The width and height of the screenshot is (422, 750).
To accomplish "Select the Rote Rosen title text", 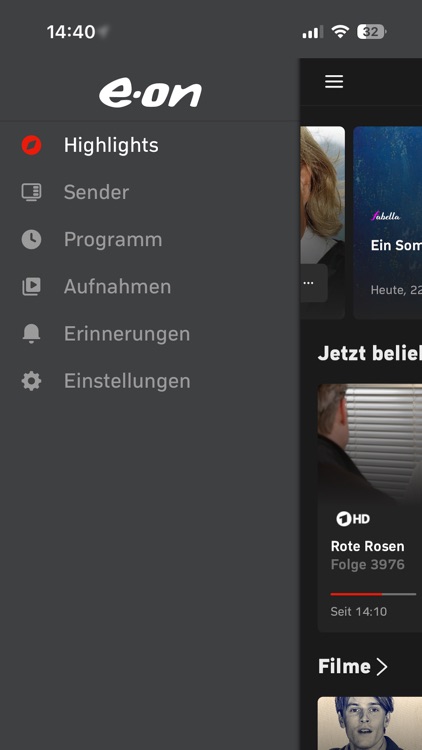I will [367, 546].
